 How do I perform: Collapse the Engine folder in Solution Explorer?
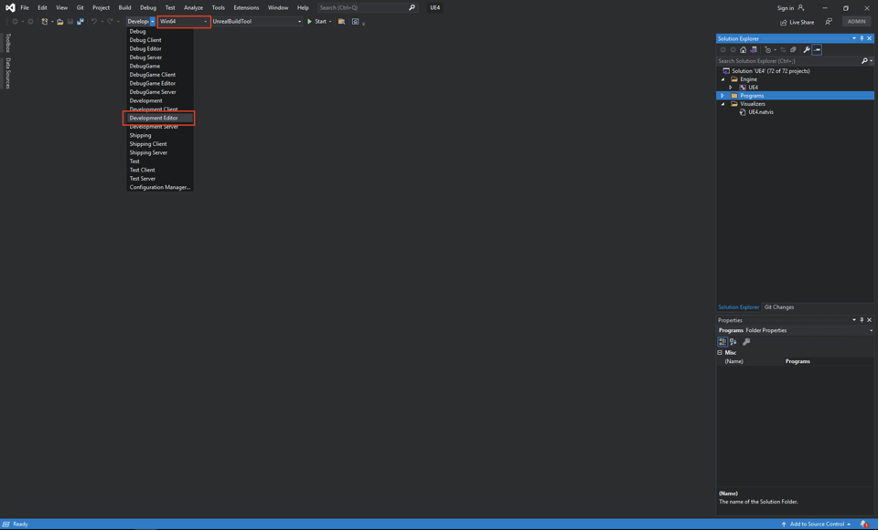tap(723, 80)
